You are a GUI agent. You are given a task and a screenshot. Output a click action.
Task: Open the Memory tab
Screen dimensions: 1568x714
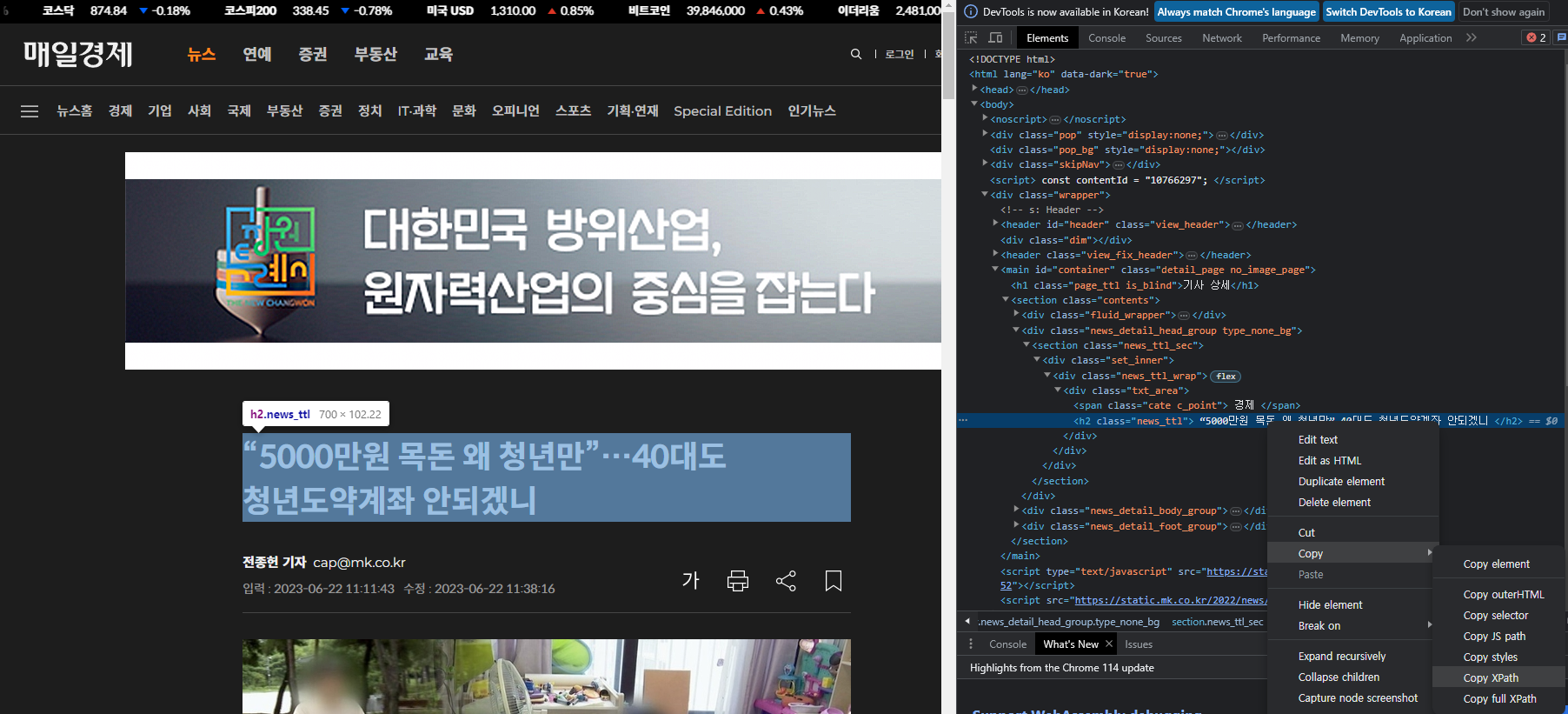[x=1359, y=38]
